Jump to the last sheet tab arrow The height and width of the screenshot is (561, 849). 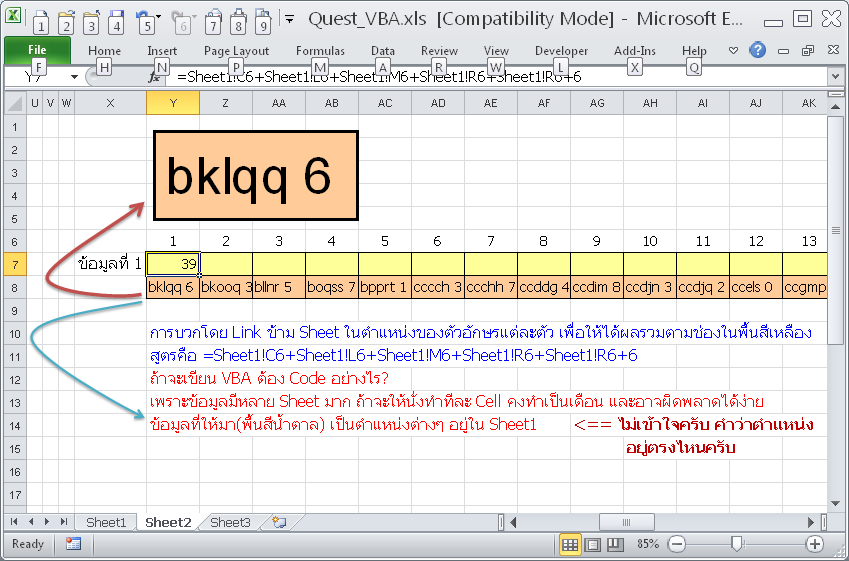[x=63, y=522]
